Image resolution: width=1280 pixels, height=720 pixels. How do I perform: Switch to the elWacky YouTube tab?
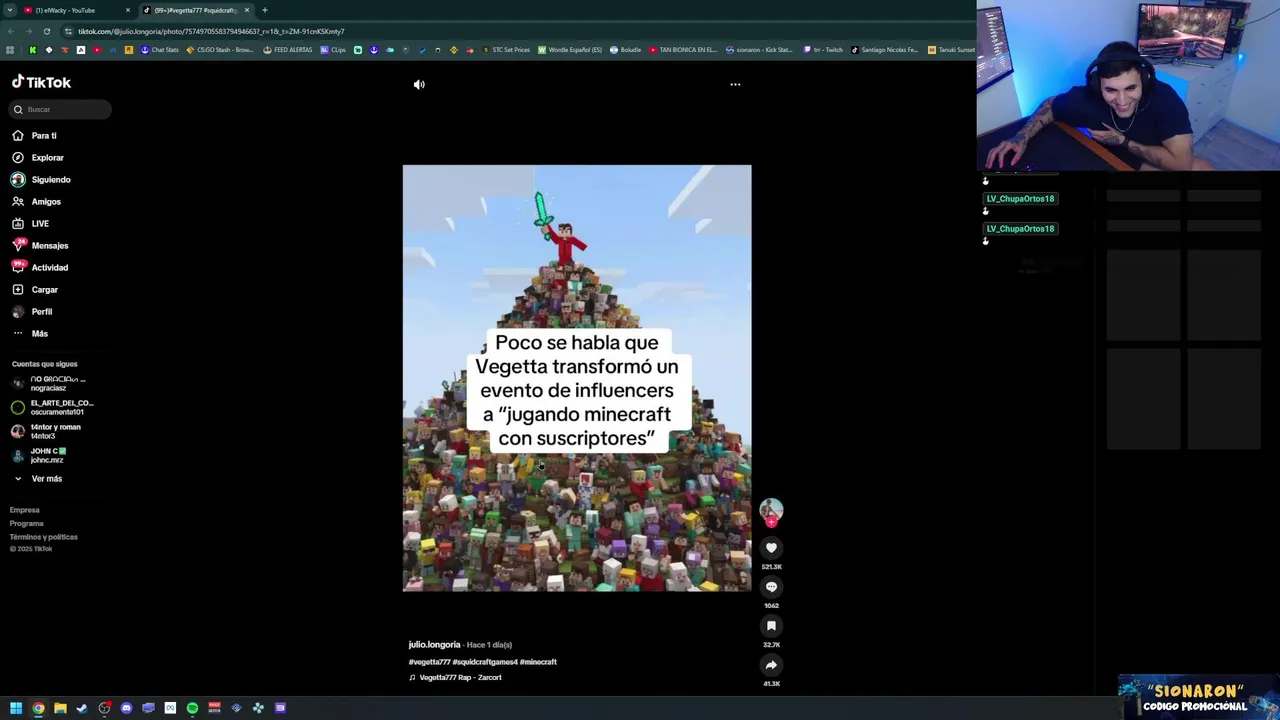(75, 10)
